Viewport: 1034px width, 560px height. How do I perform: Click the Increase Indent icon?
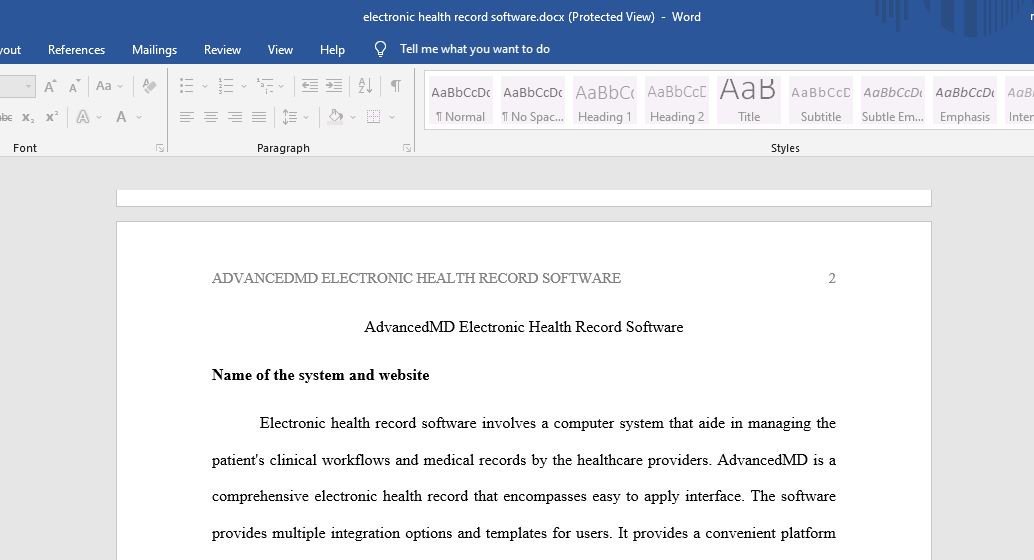(x=334, y=86)
